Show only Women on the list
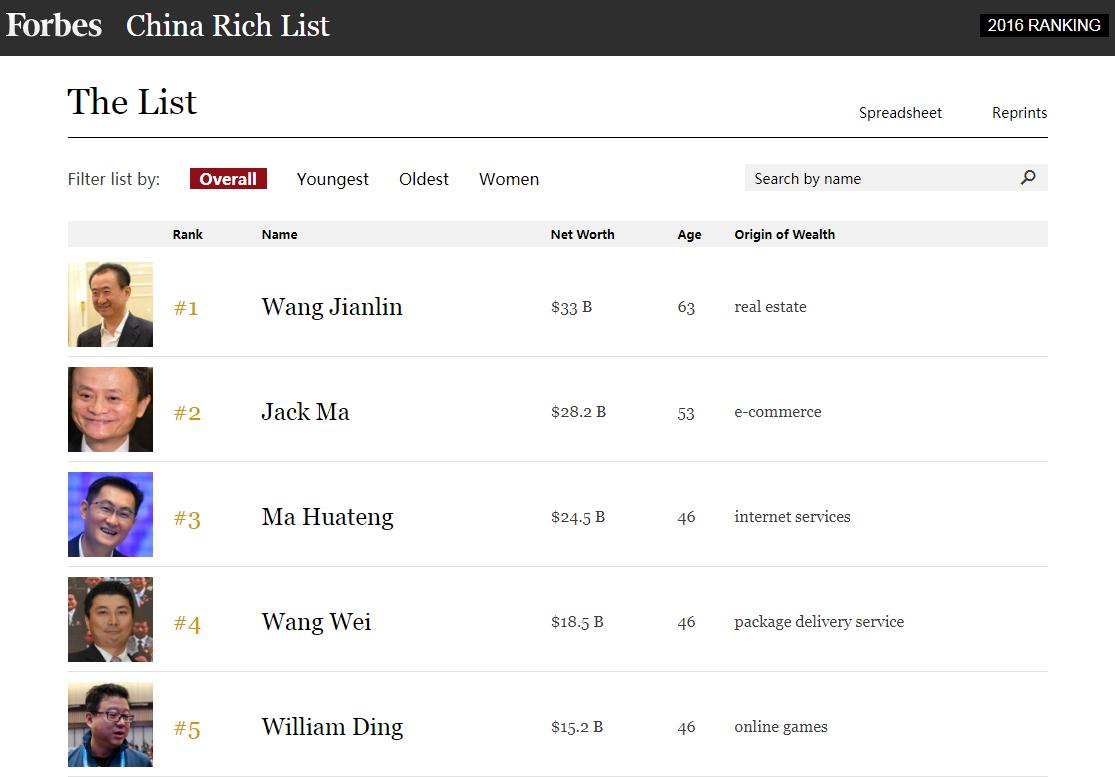1115x777 pixels. pyautogui.click(x=509, y=179)
